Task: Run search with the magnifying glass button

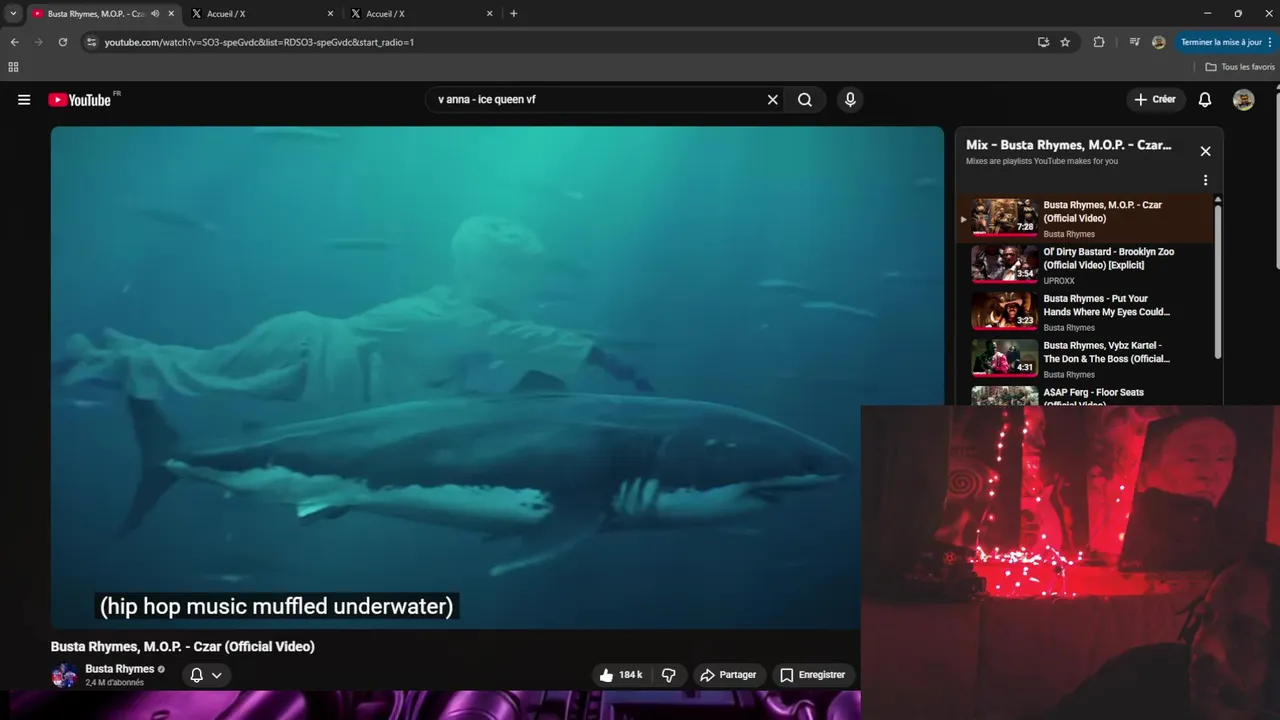Action: click(x=805, y=100)
